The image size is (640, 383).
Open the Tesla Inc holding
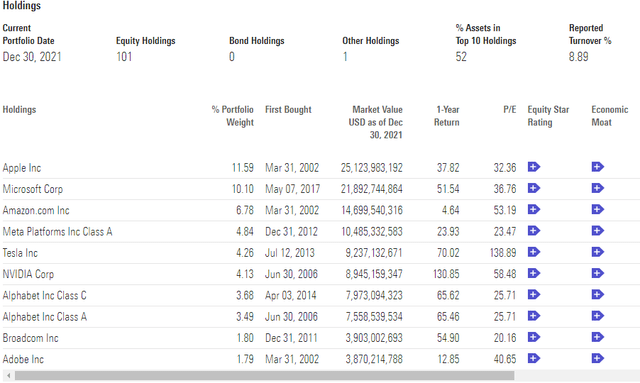coord(20,253)
